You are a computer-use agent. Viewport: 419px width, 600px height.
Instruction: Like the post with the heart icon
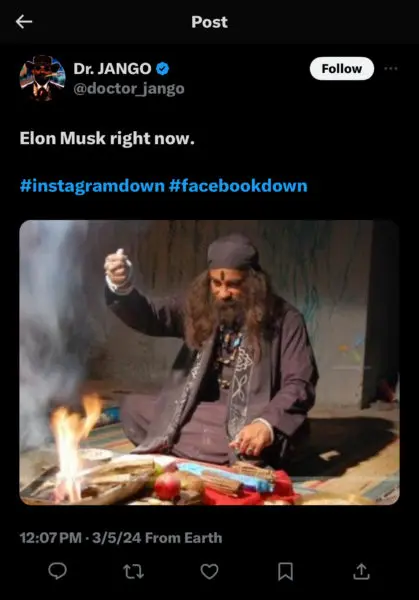(x=209, y=571)
